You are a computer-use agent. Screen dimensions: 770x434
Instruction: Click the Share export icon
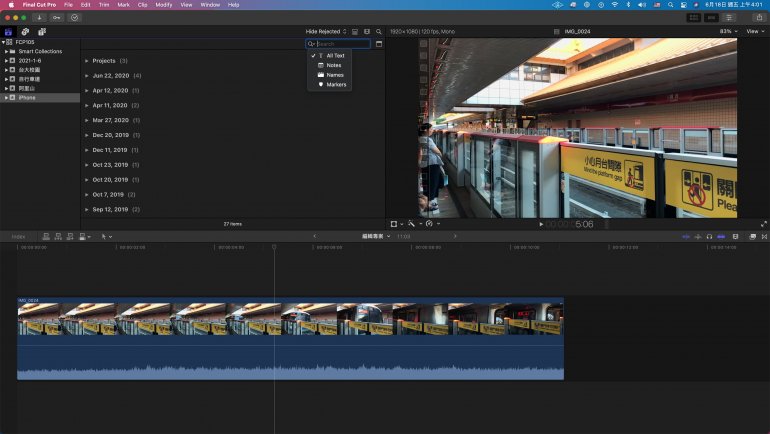[758, 17]
